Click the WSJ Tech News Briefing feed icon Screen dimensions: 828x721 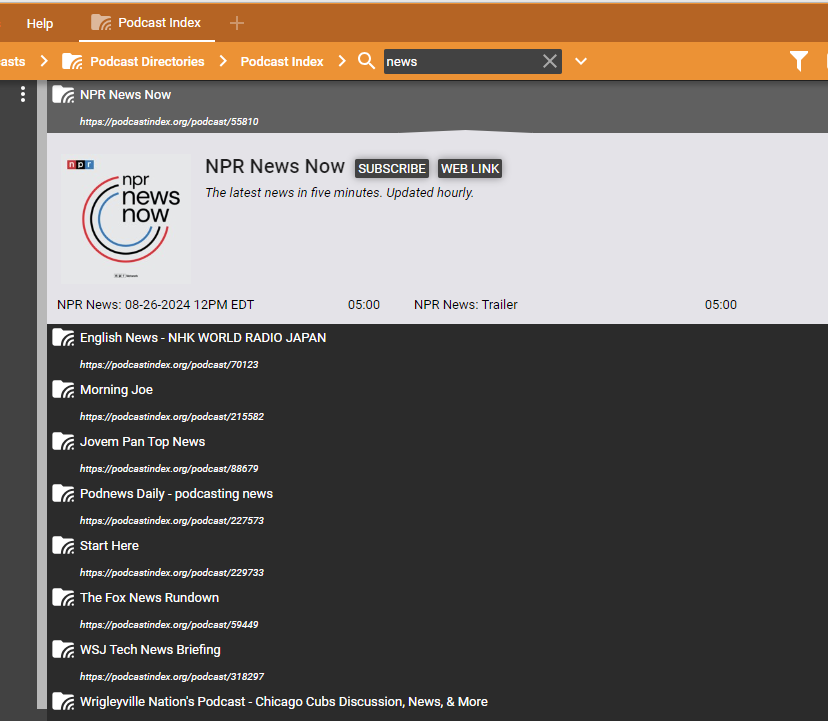[x=63, y=650]
